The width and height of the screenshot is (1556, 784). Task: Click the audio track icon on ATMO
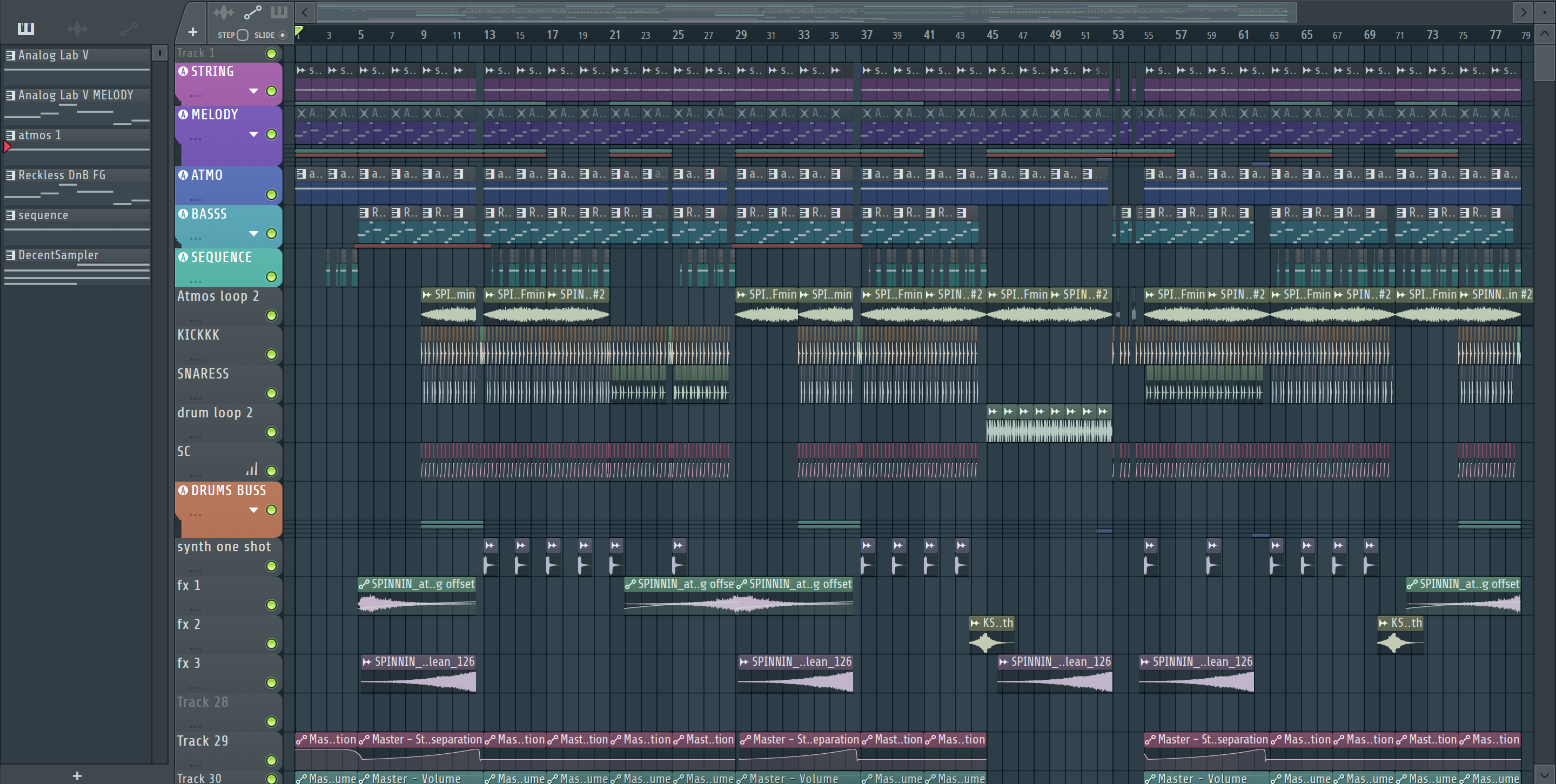183,175
